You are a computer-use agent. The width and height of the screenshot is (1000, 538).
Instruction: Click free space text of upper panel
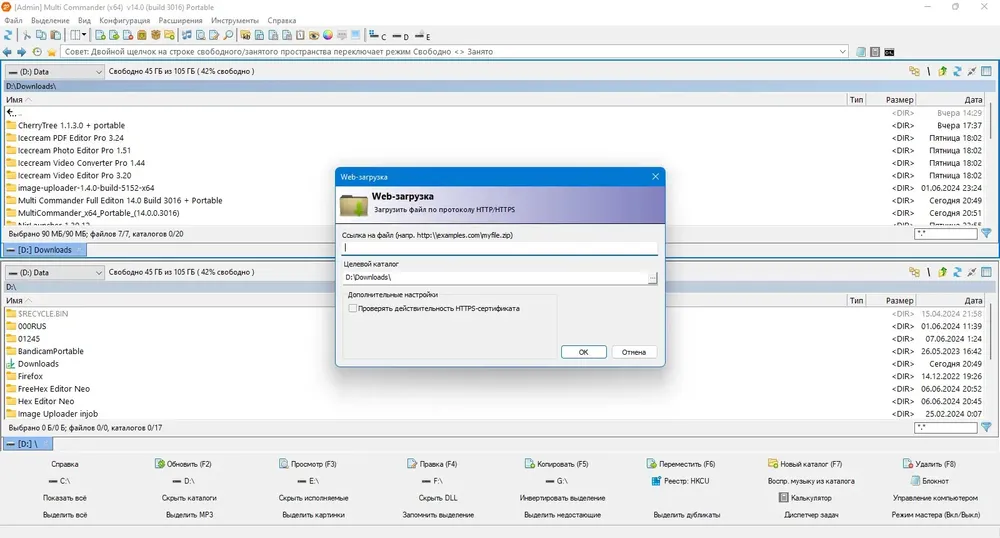[x=181, y=71]
